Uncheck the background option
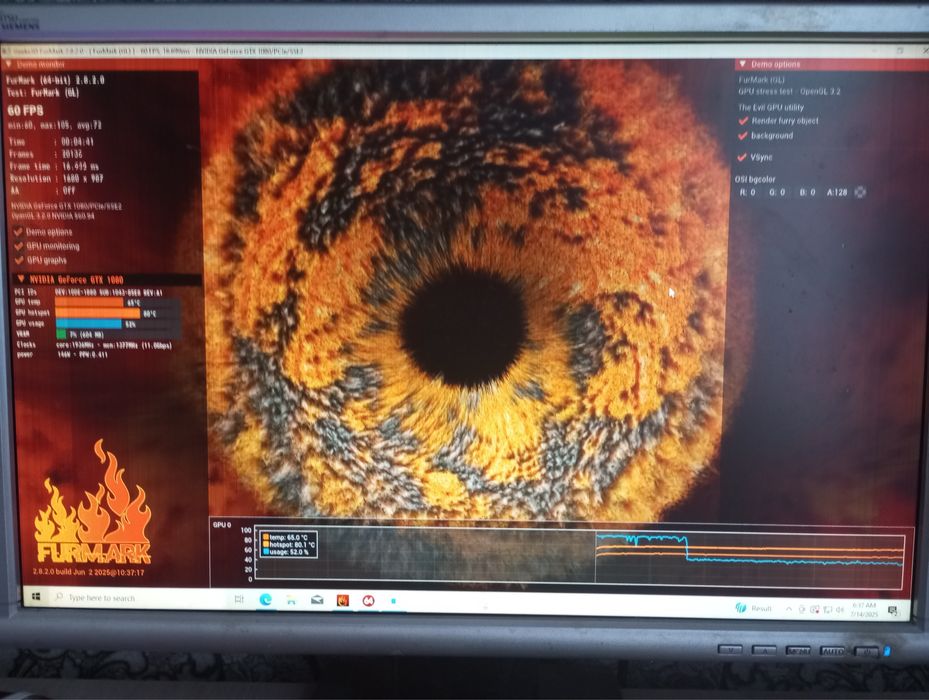929x700 pixels. (743, 136)
